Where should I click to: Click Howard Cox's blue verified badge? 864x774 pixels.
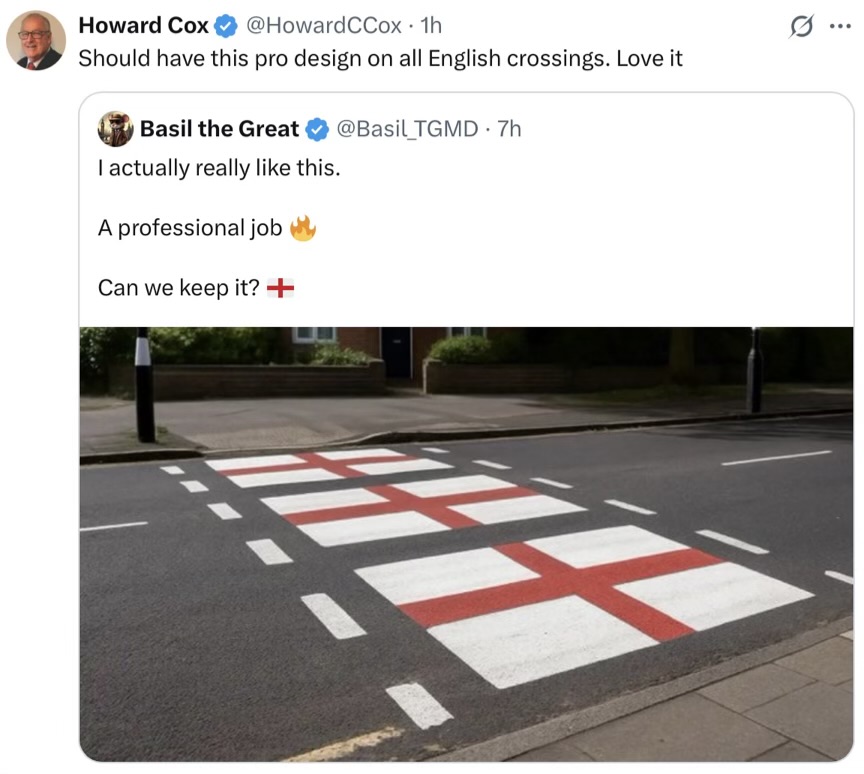click(x=225, y=26)
